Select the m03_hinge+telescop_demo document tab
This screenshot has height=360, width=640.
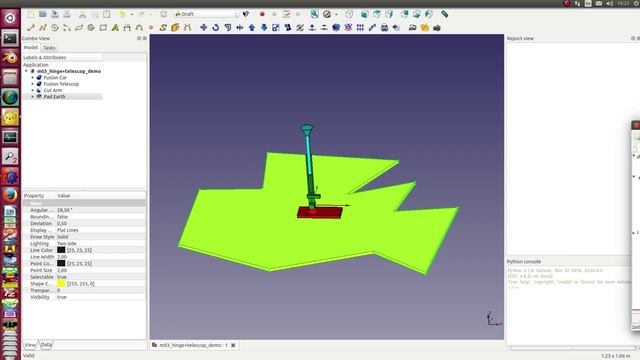pyautogui.click(x=193, y=345)
